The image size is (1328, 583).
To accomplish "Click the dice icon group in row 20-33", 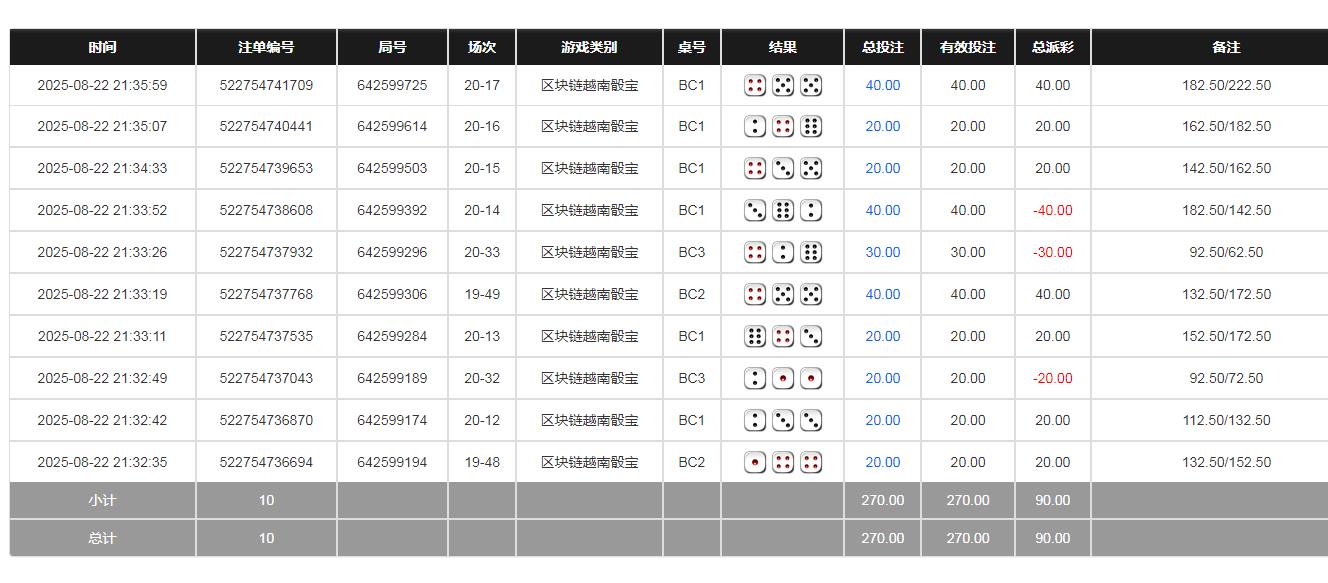I will [782, 252].
